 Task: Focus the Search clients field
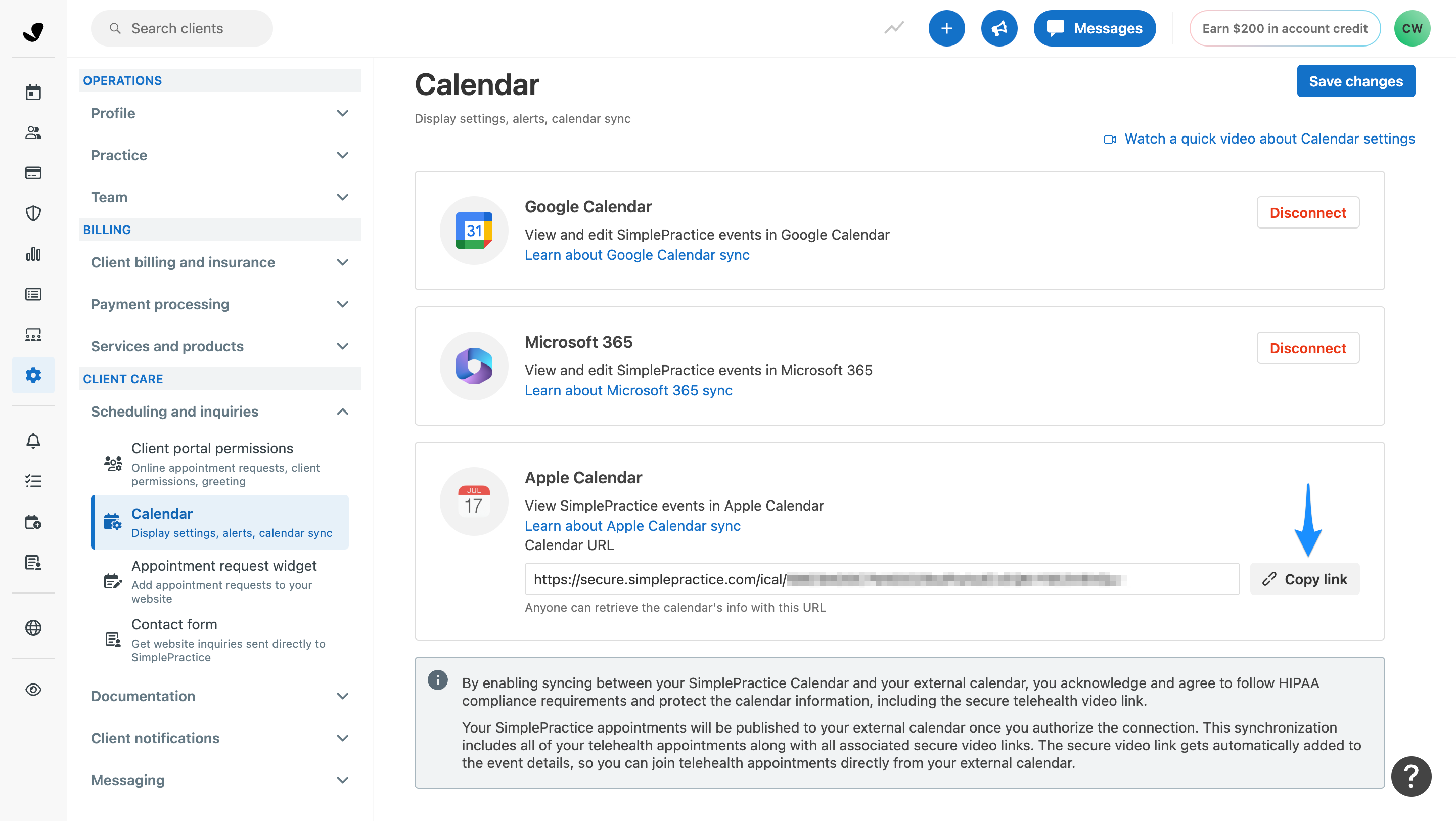[182, 28]
